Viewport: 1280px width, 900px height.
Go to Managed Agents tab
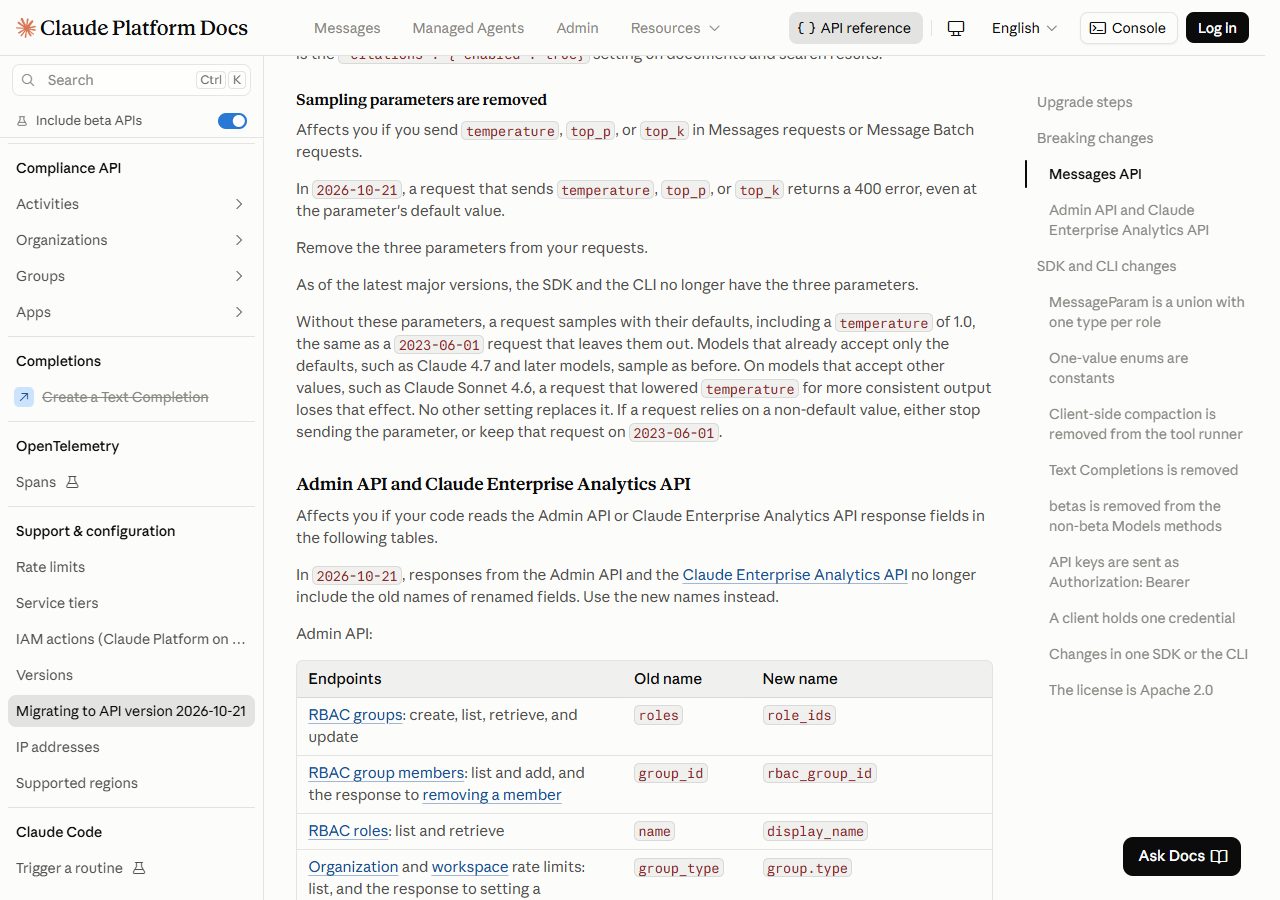468,28
